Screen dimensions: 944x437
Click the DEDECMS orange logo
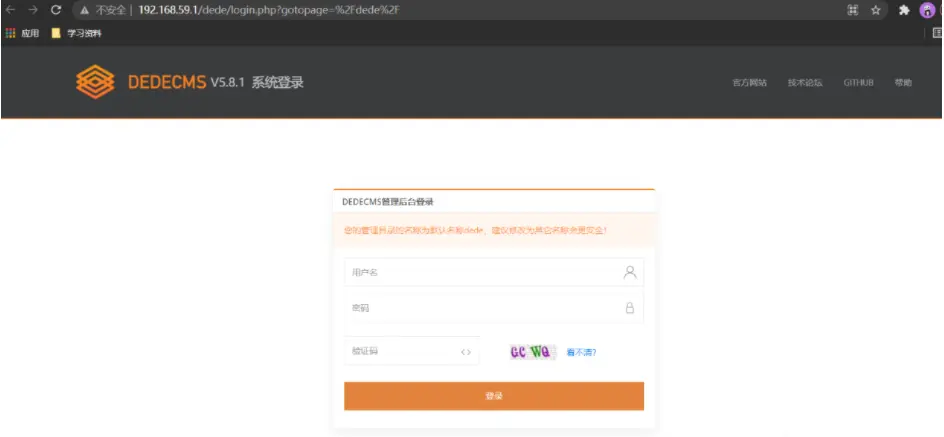(x=95, y=82)
